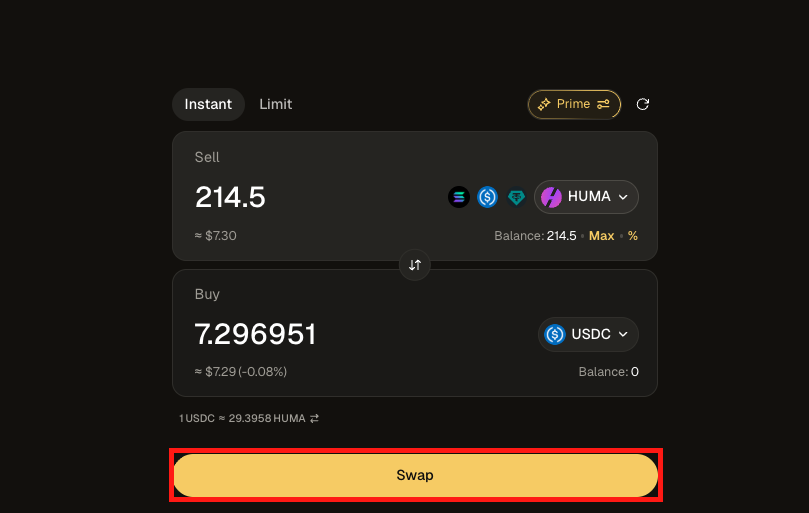Open the HUMA sell token dropdown
The width and height of the screenshot is (809, 513).
[x=587, y=197]
